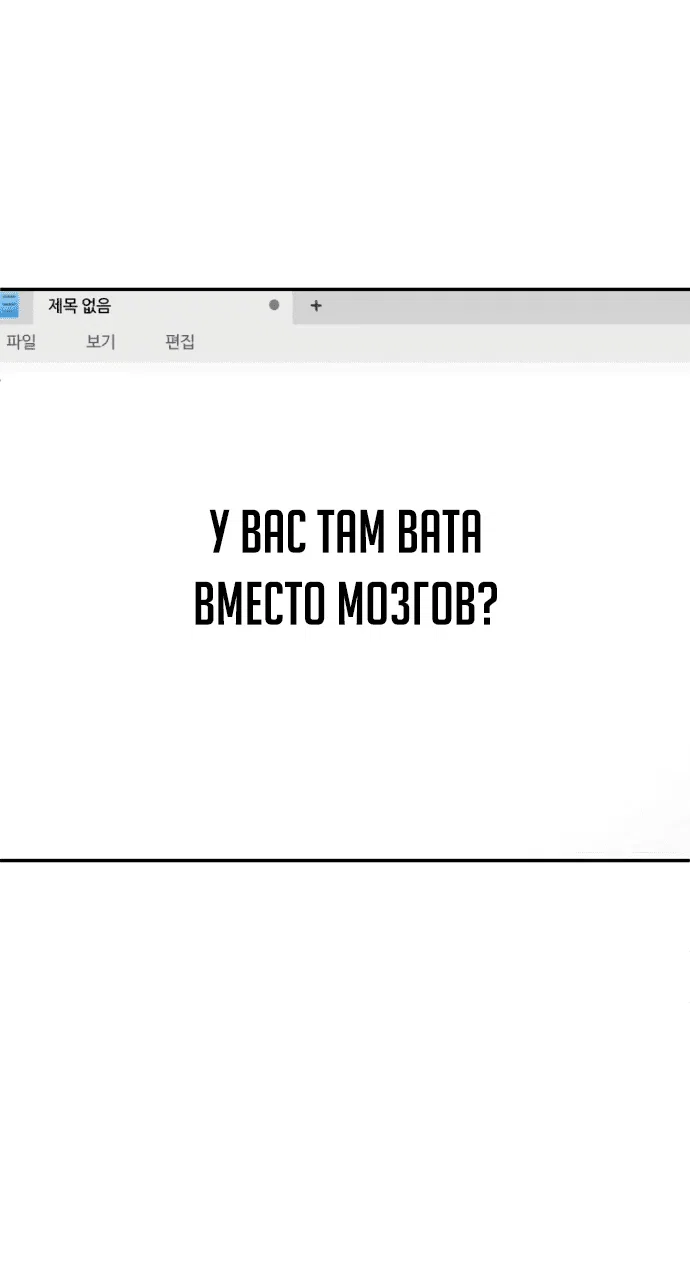The height and width of the screenshot is (1275, 690).
Task: Click the Notepad app icon
Action: point(9,305)
